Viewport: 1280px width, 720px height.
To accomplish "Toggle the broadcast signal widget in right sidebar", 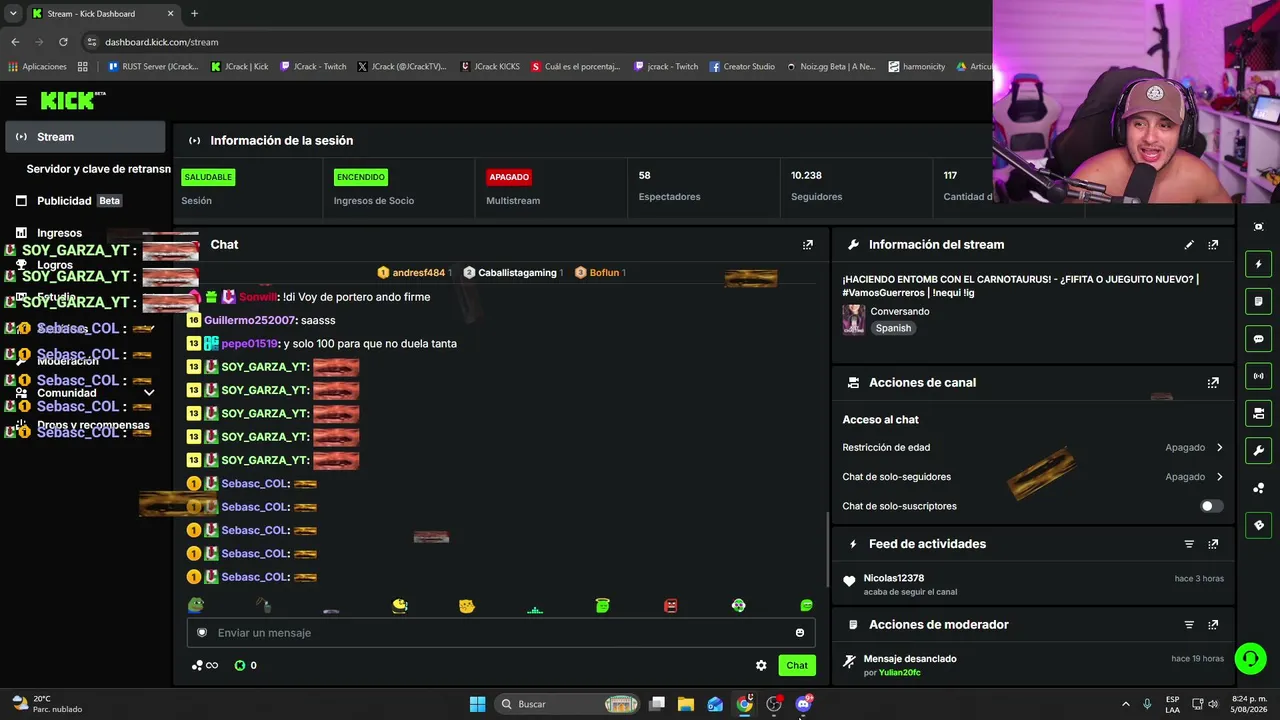I will pyautogui.click(x=1259, y=376).
